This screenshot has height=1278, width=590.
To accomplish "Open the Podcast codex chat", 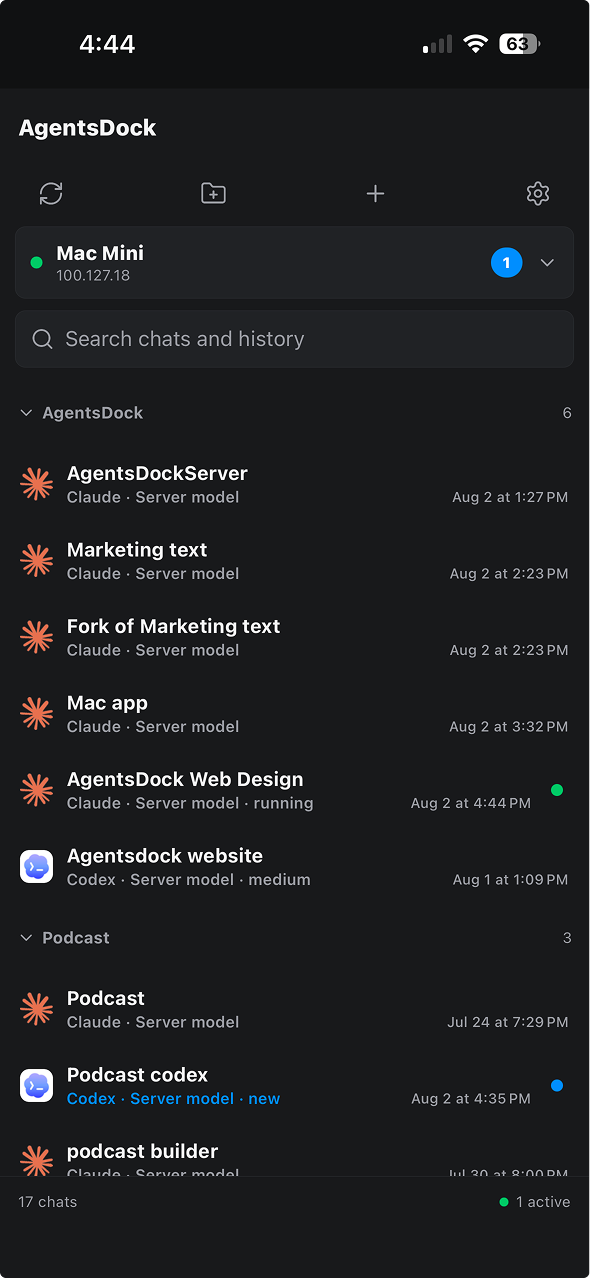I will click(294, 1086).
